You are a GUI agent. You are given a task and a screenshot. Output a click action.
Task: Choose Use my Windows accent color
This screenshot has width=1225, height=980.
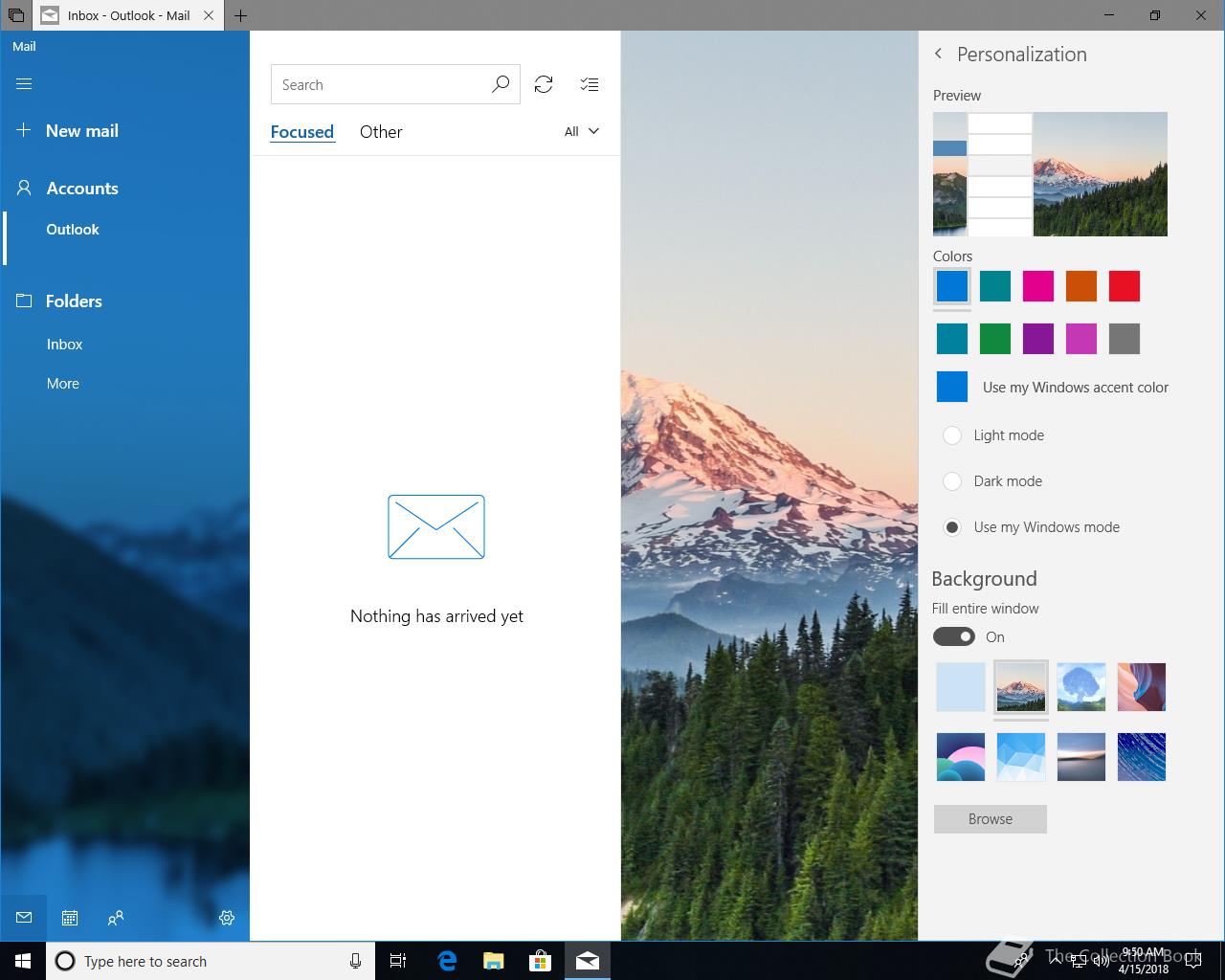tap(1052, 388)
